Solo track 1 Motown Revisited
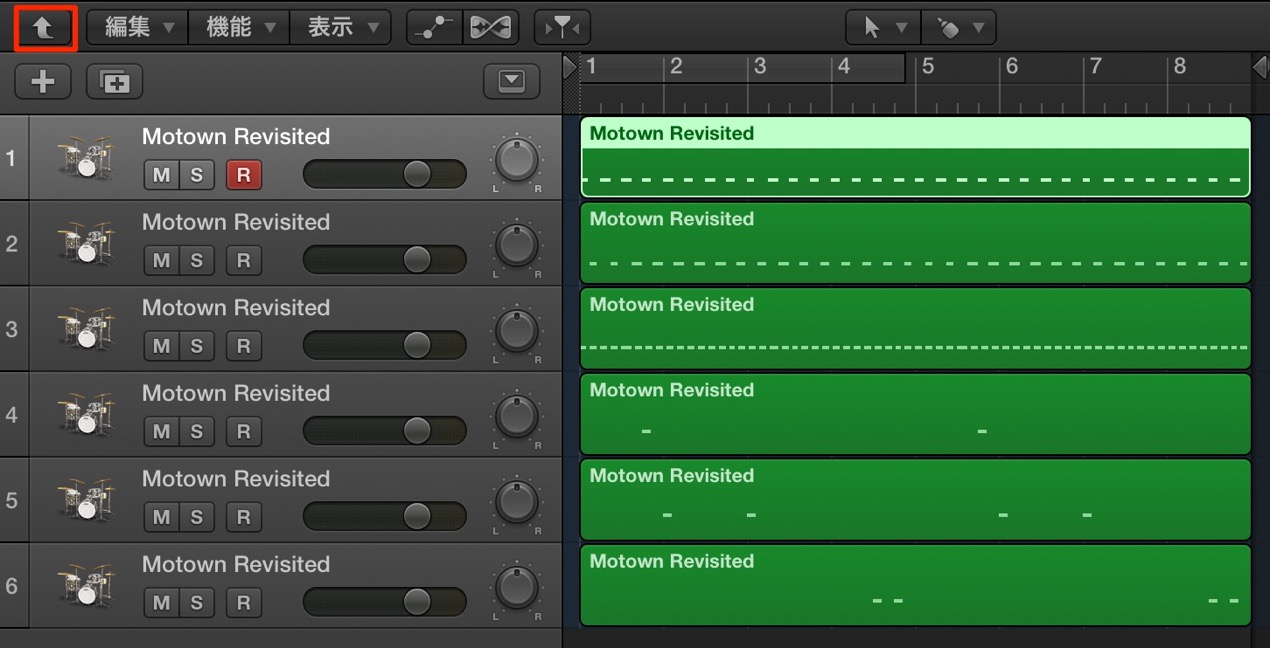The height and width of the screenshot is (648, 1270). tap(196, 175)
